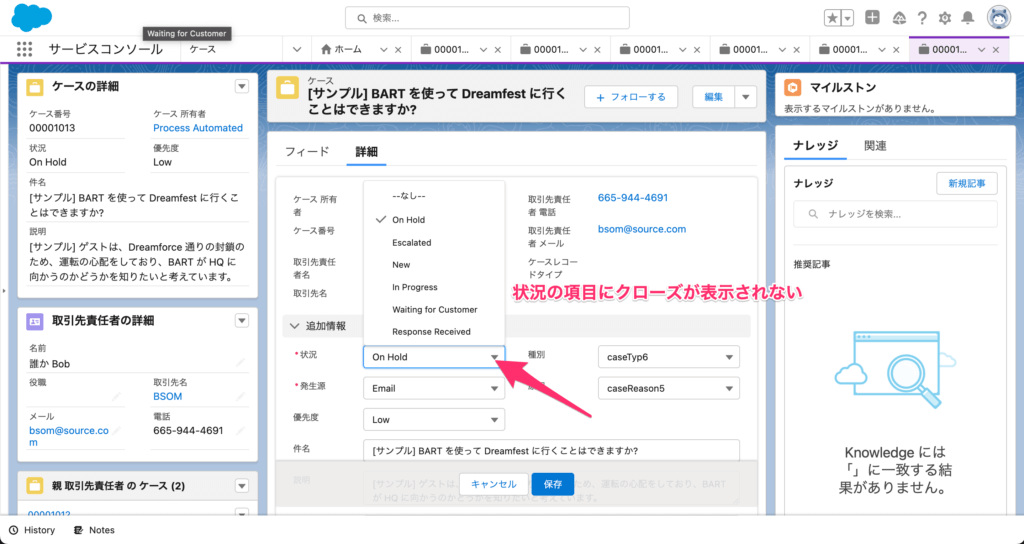Open the 発生源 Email dropdown

coord(434,388)
